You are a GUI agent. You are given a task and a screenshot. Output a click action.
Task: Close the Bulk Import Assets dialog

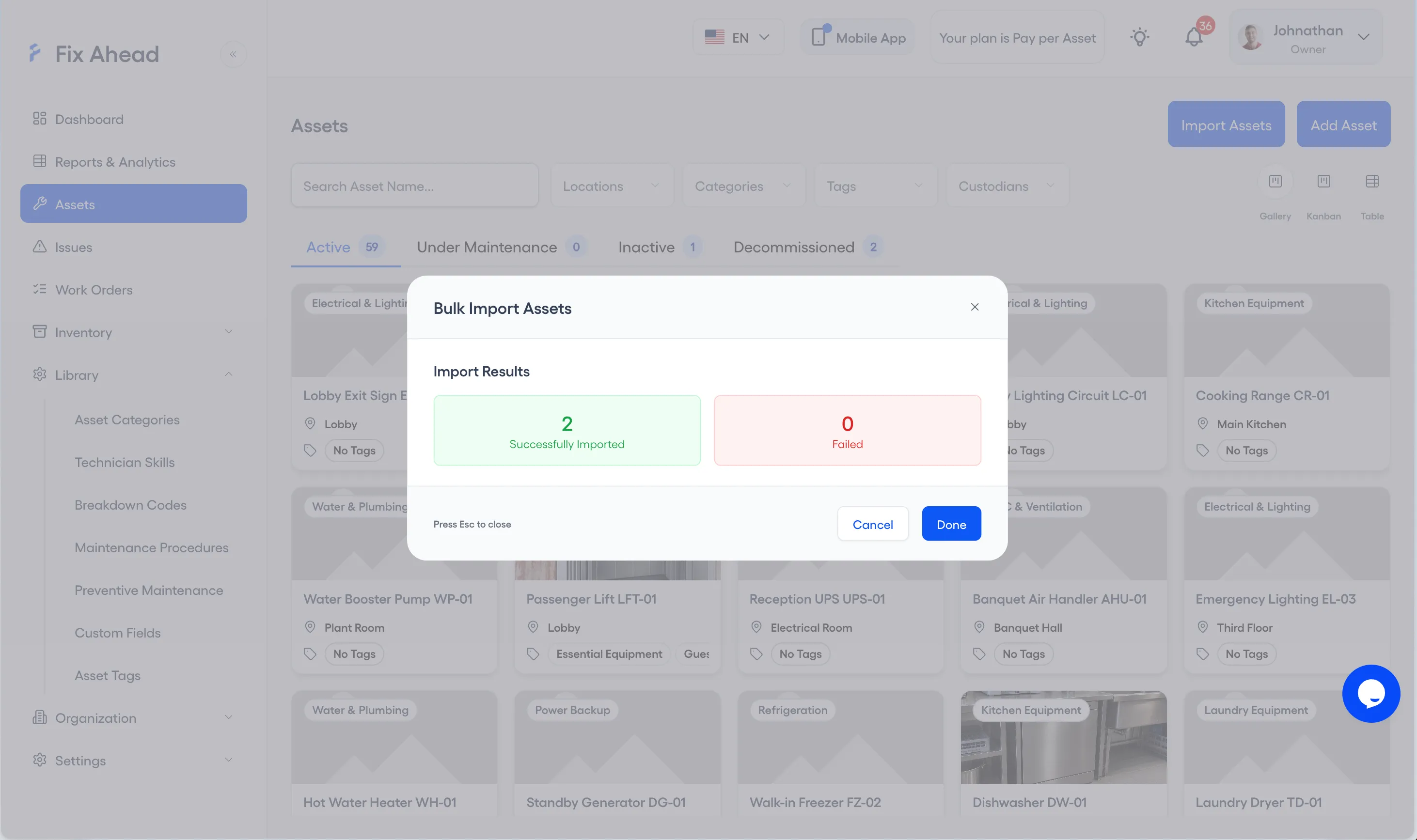(974, 307)
